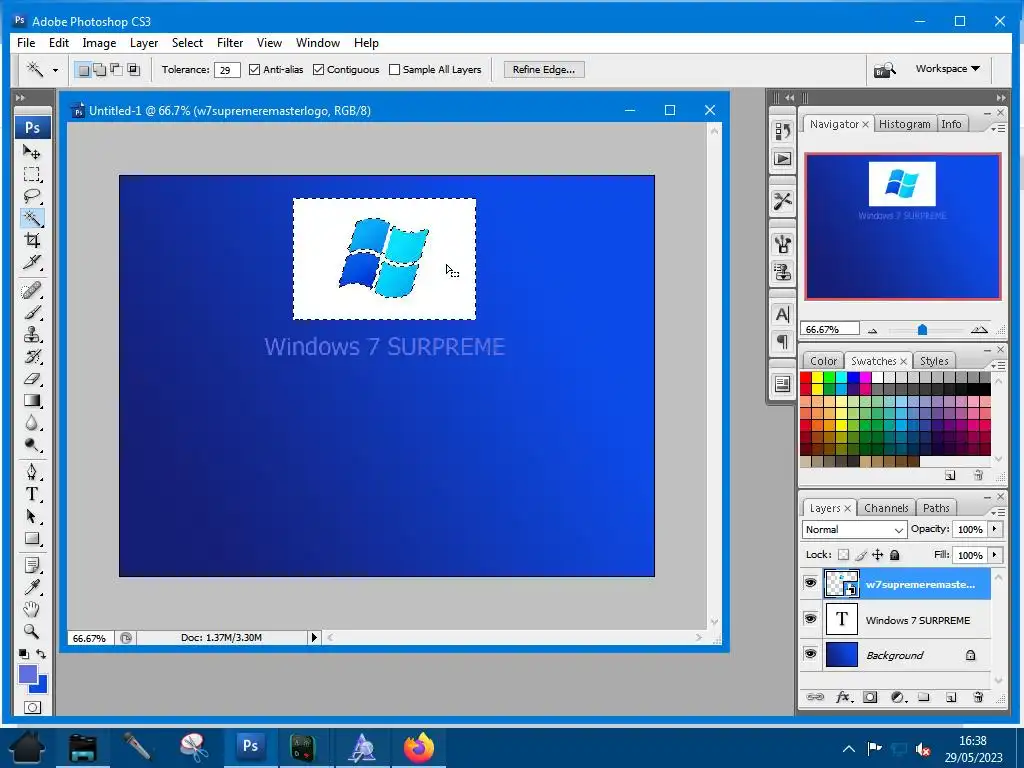The width and height of the screenshot is (1024, 768).
Task: Select the Eraser tool
Action: click(31, 379)
